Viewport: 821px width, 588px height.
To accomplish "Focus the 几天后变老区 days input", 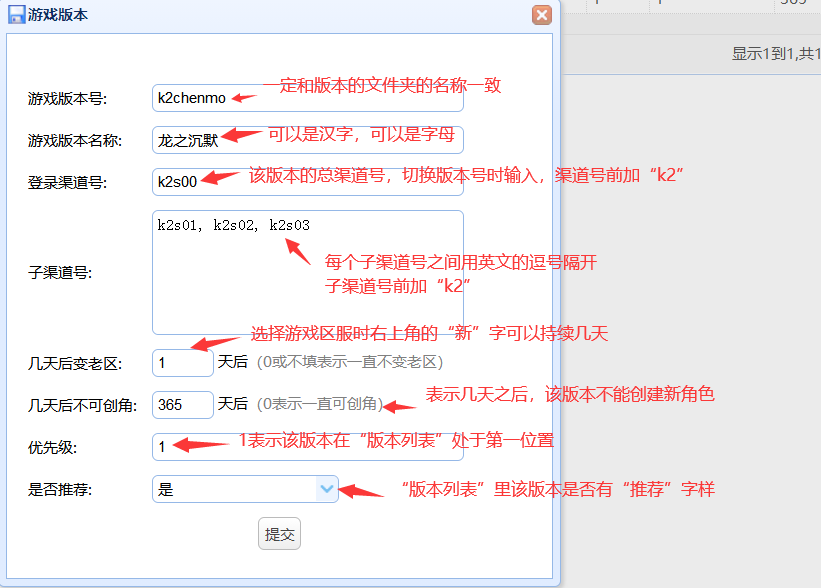I will pos(182,362).
